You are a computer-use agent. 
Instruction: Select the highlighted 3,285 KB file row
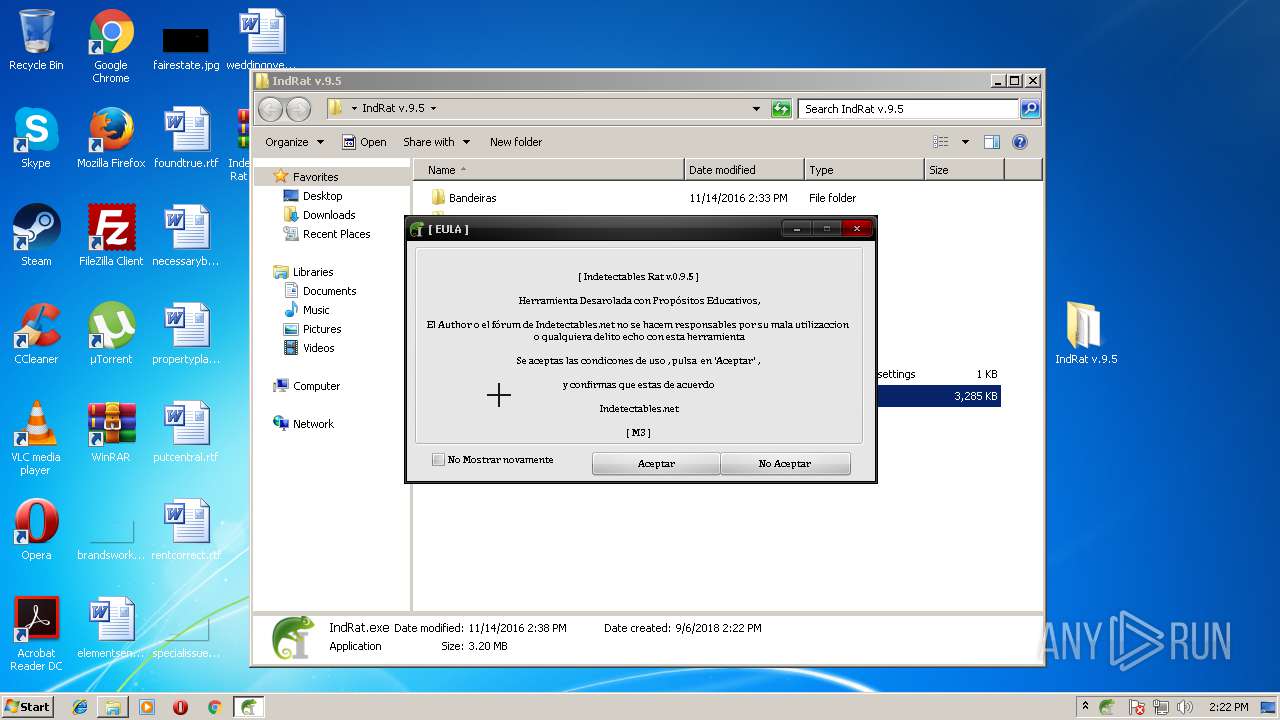(x=938, y=397)
